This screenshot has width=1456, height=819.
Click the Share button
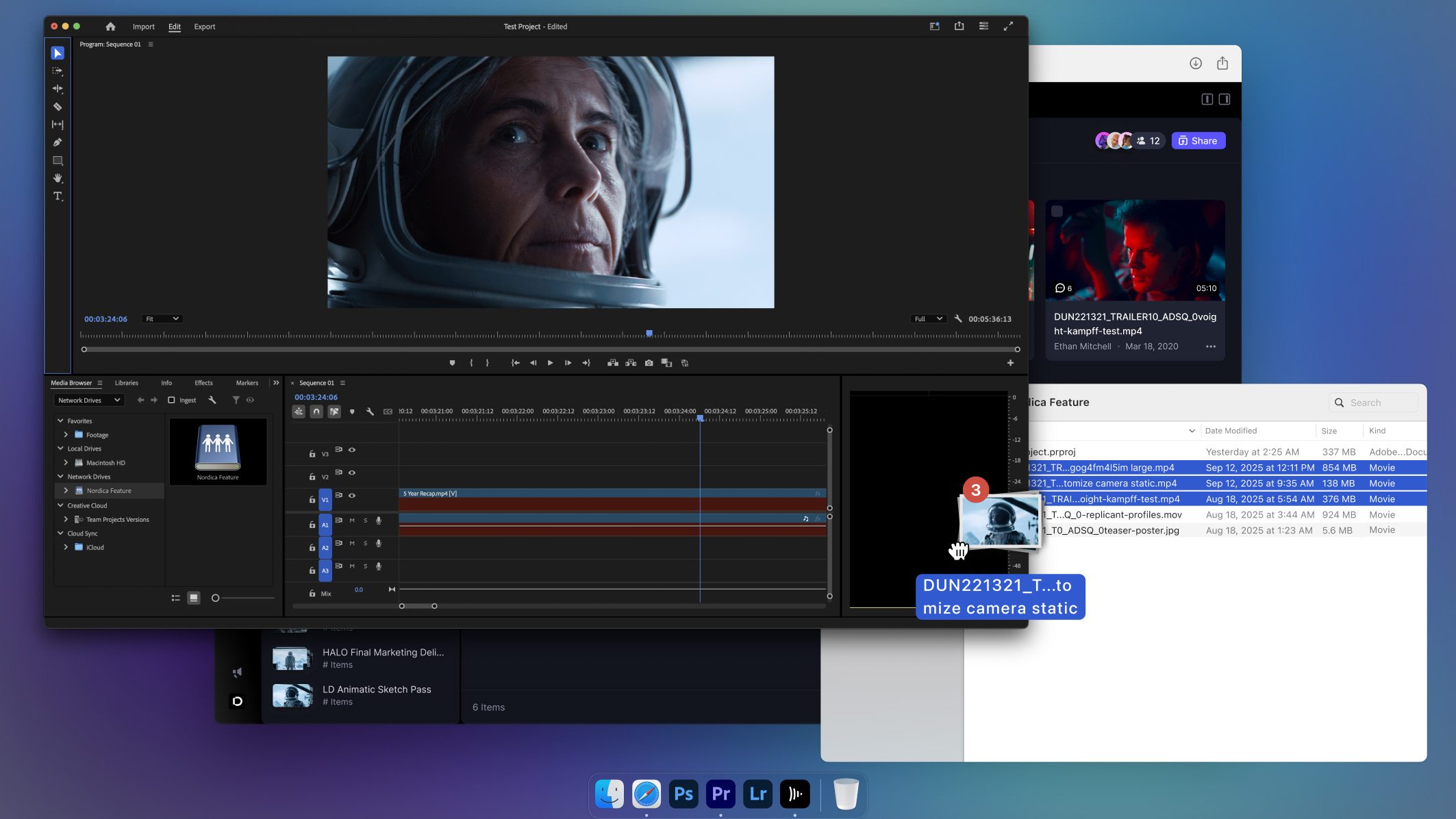[1198, 140]
